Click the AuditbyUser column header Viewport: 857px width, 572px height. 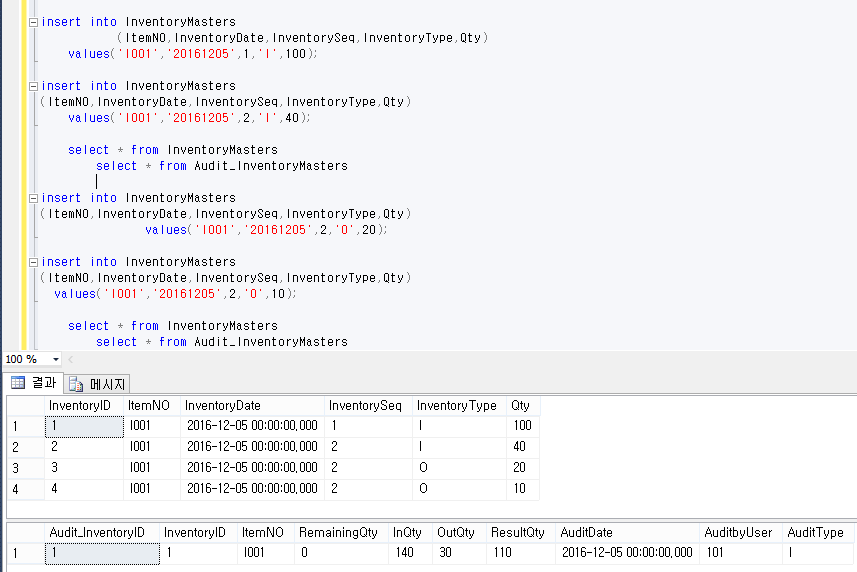point(738,533)
